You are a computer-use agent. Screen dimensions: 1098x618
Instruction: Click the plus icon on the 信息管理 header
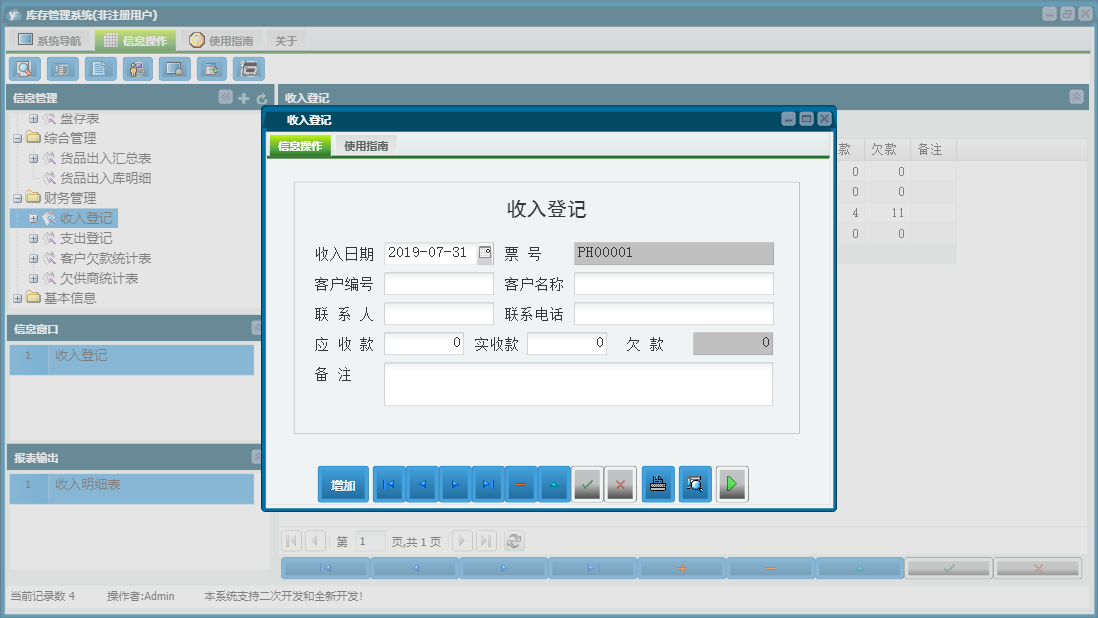pos(243,98)
